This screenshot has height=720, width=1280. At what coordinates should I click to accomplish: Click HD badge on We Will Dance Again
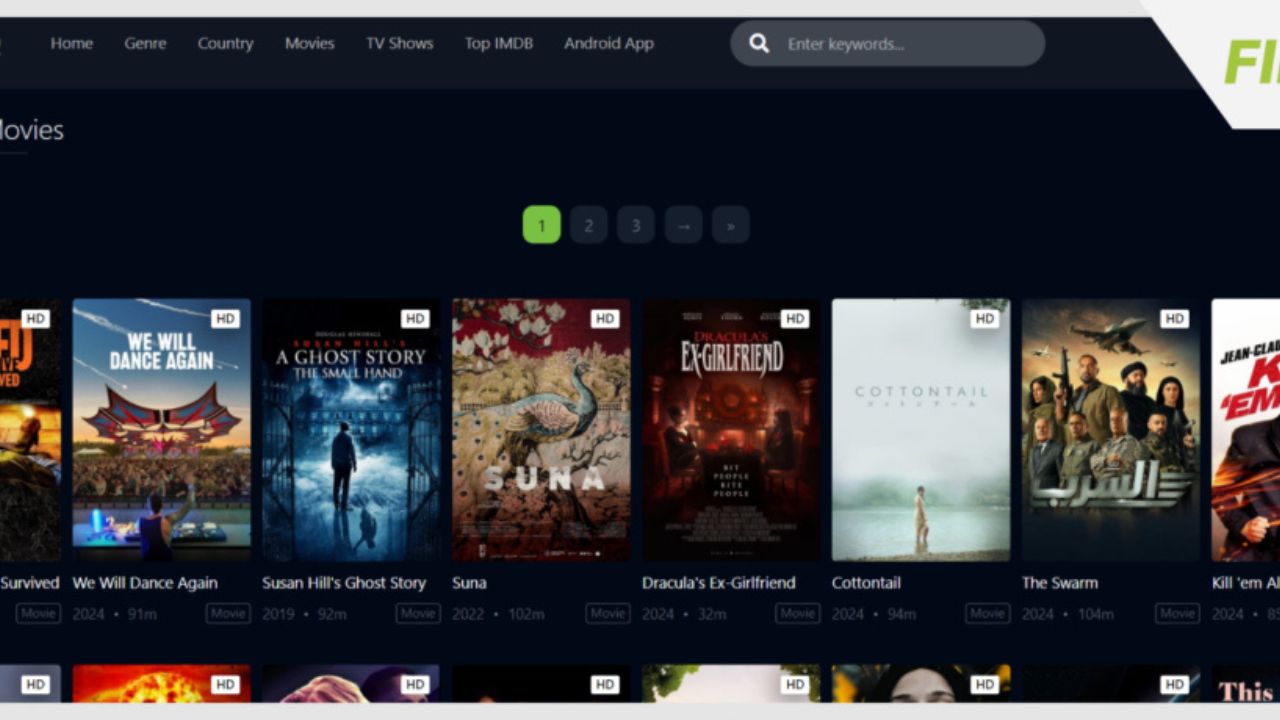pyautogui.click(x=225, y=319)
